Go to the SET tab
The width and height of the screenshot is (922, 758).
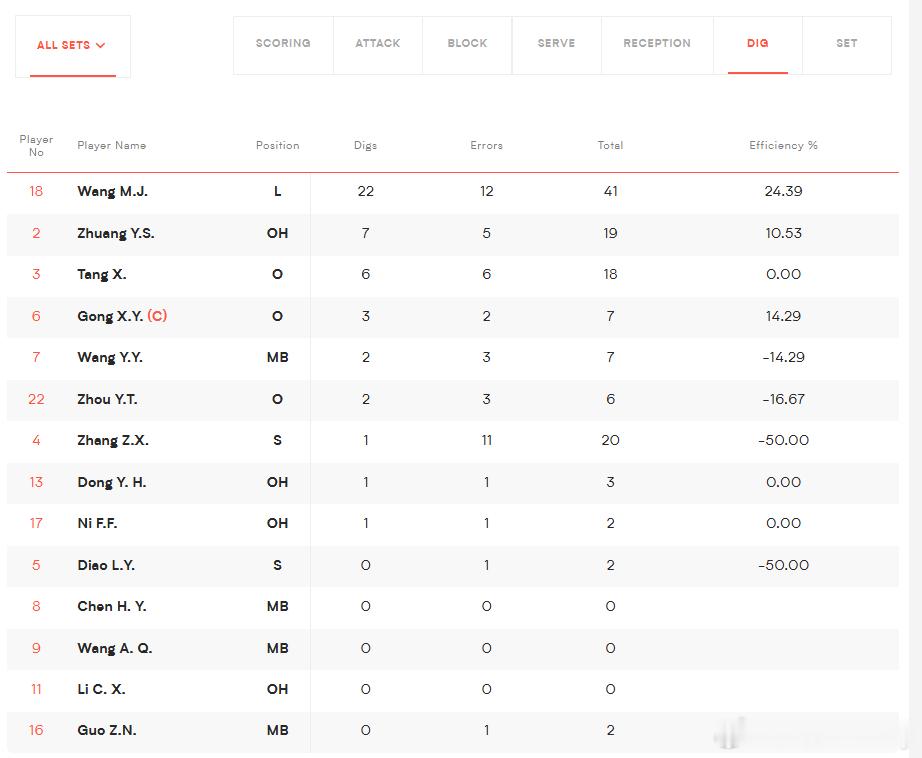[x=847, y=44]
